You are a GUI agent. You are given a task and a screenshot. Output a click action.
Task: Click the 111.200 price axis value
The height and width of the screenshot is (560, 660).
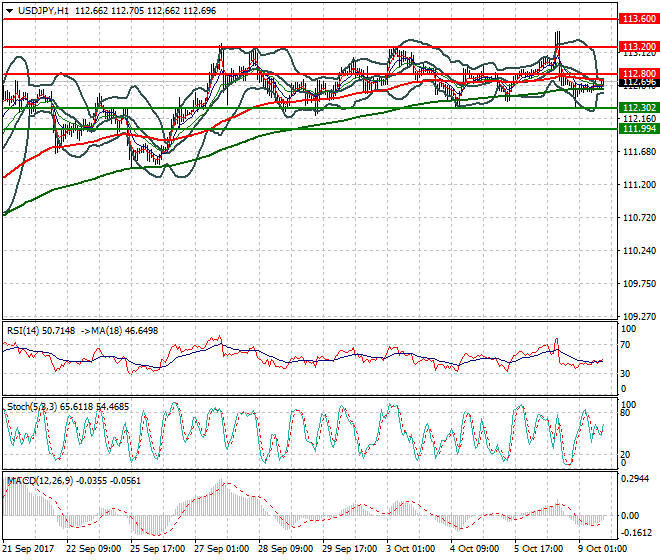click(639, 184)
